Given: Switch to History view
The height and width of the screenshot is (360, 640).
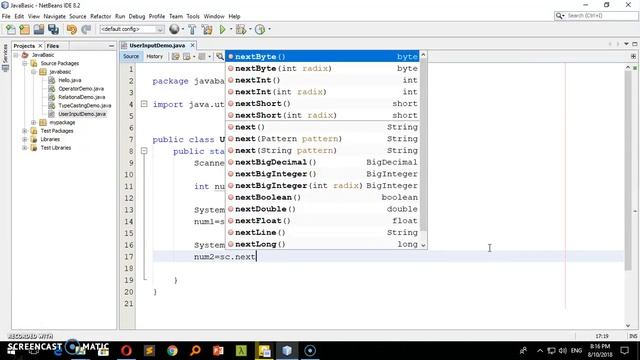Looking at the screenshot, I should pos(154,56).
